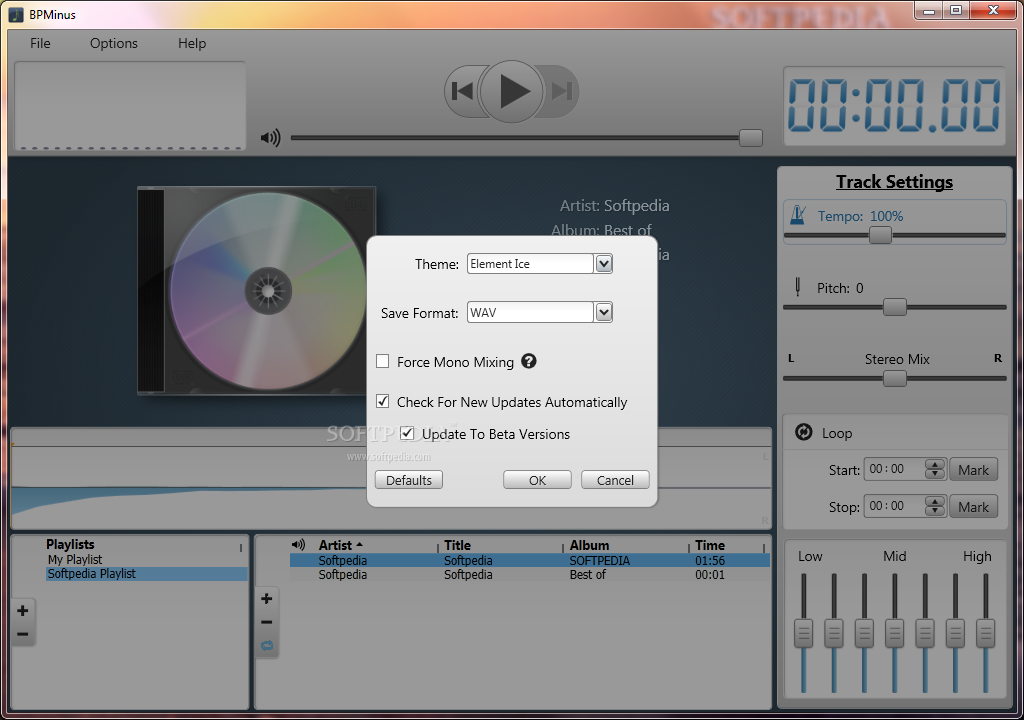Click the BPMinus app title icon
This screenshot has width=1024, height=720.
[15, 14]
